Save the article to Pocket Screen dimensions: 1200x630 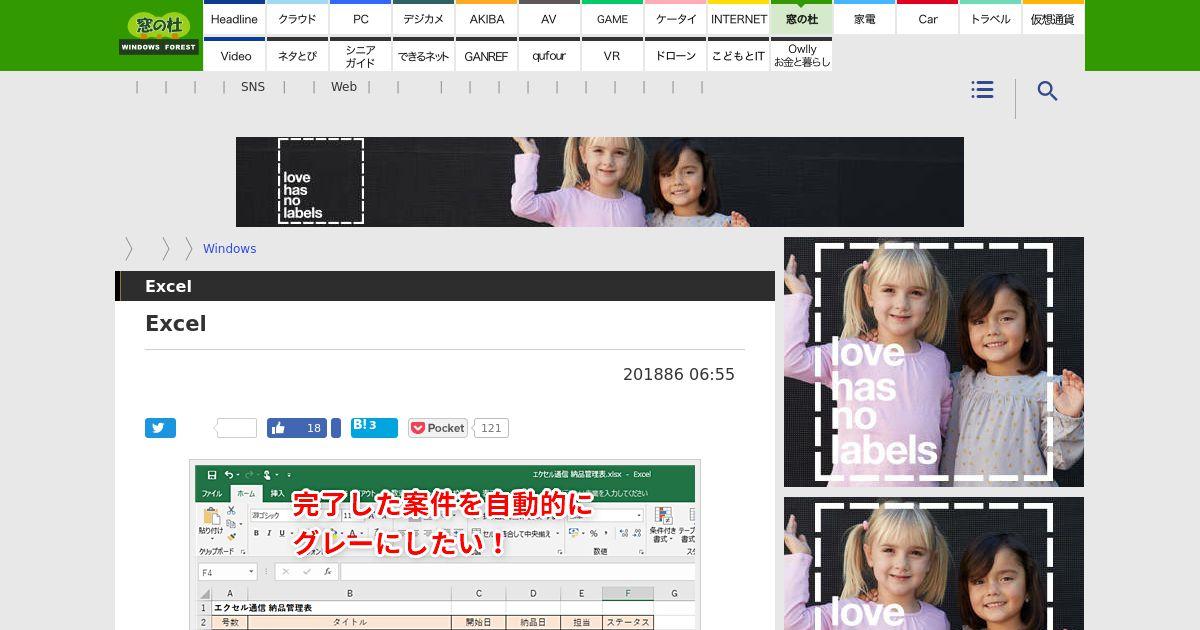click(x=438, y=428)
